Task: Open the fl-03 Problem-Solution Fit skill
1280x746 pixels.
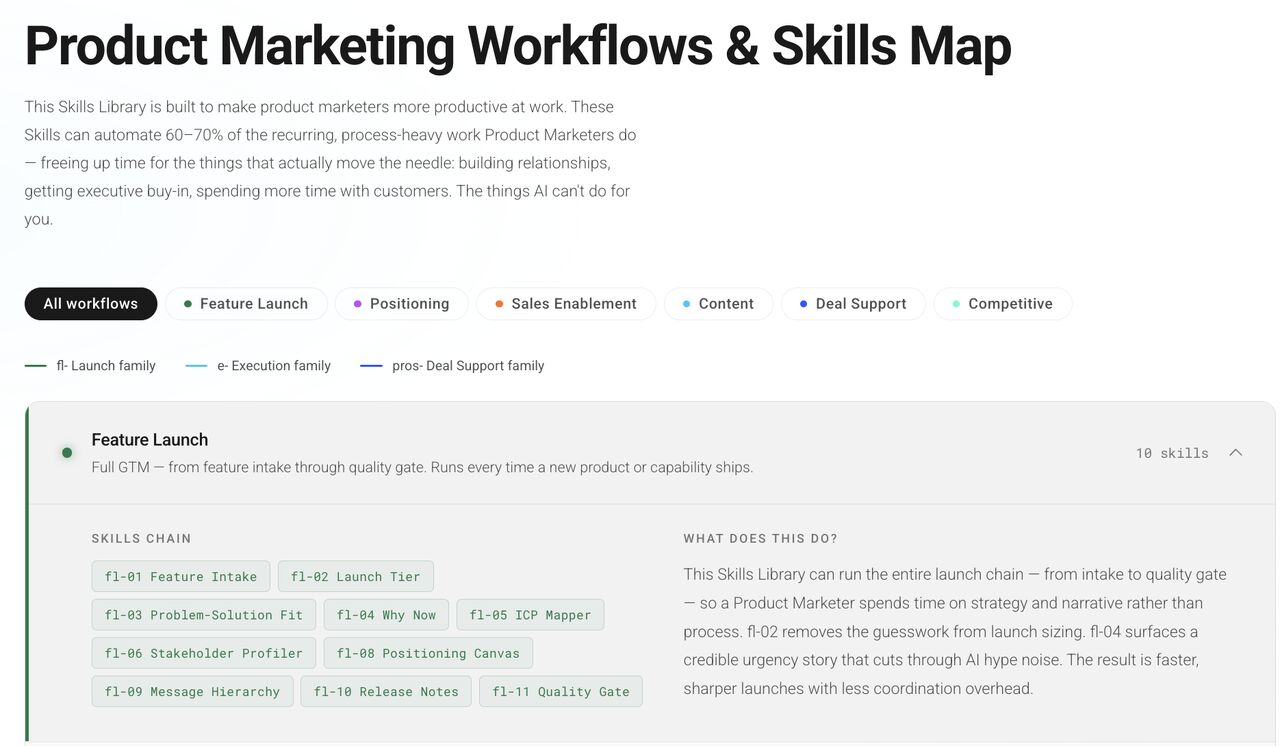Action: pos(204,615)
